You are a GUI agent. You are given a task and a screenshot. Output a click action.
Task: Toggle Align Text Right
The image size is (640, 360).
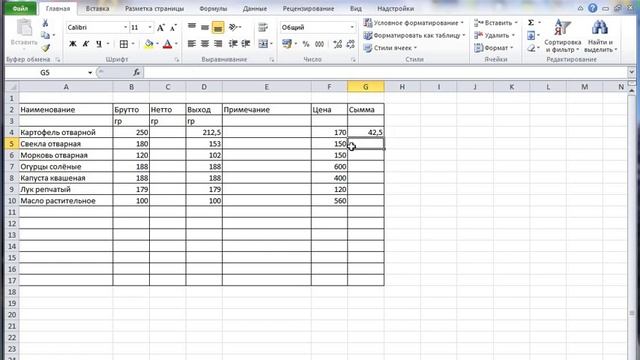218,44
